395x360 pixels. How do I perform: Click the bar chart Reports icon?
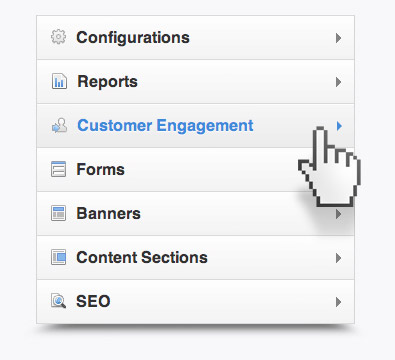point(59,81)
